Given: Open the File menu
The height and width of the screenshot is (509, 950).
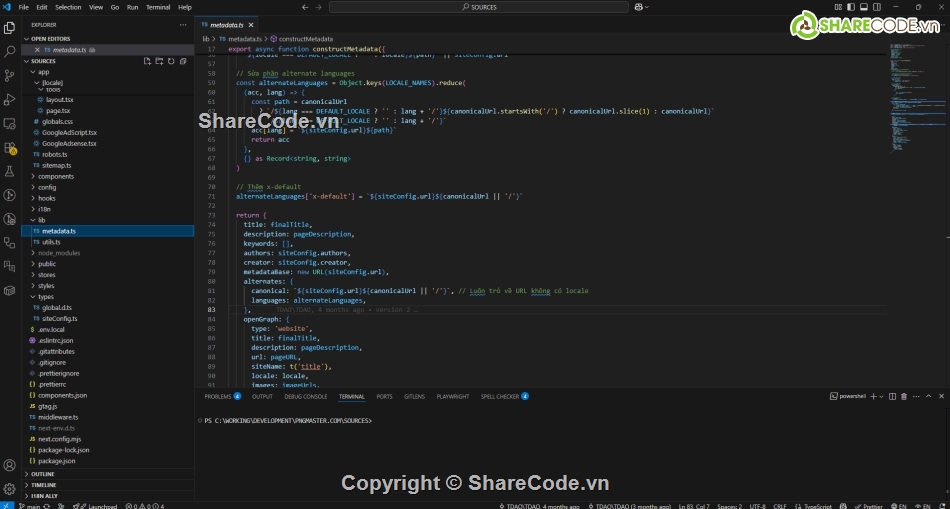Looking at the screenshot, I should (24, 7).
